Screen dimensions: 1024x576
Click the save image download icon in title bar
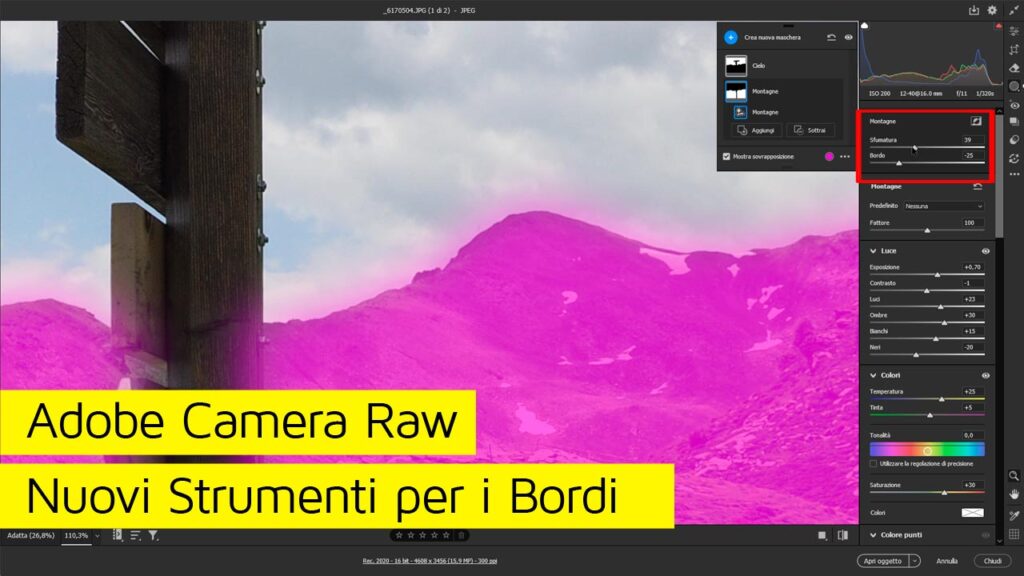tap(974, 10)
